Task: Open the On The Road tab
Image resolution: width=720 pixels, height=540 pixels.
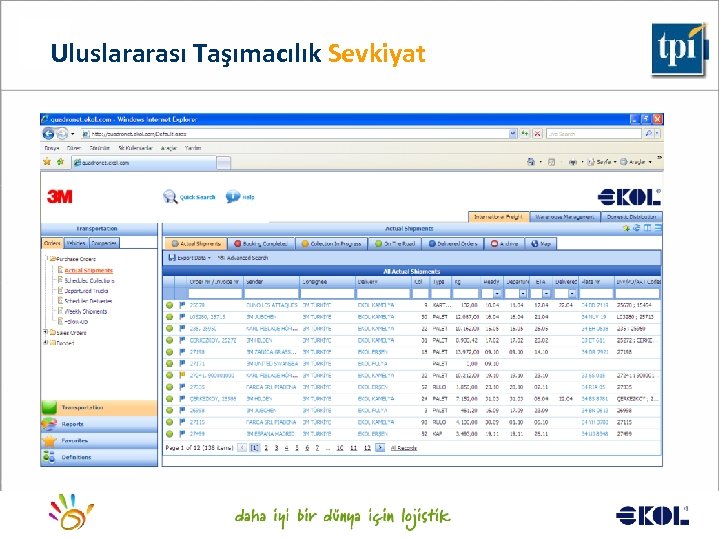Action: coord(395,244)
